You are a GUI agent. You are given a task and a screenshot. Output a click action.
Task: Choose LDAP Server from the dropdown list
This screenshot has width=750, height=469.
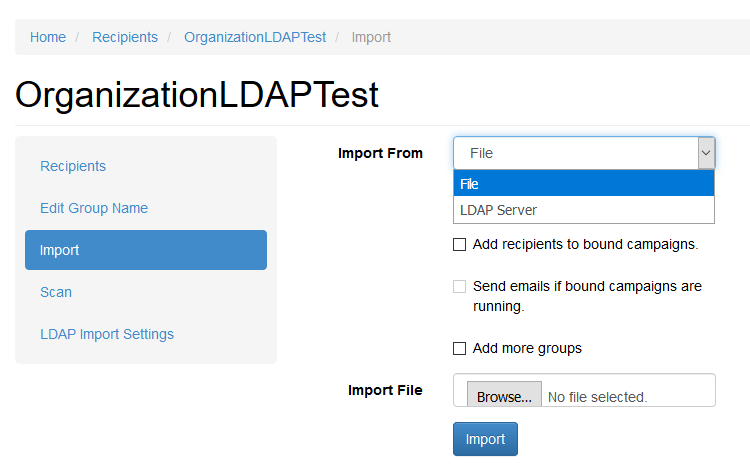click(584, 210)
